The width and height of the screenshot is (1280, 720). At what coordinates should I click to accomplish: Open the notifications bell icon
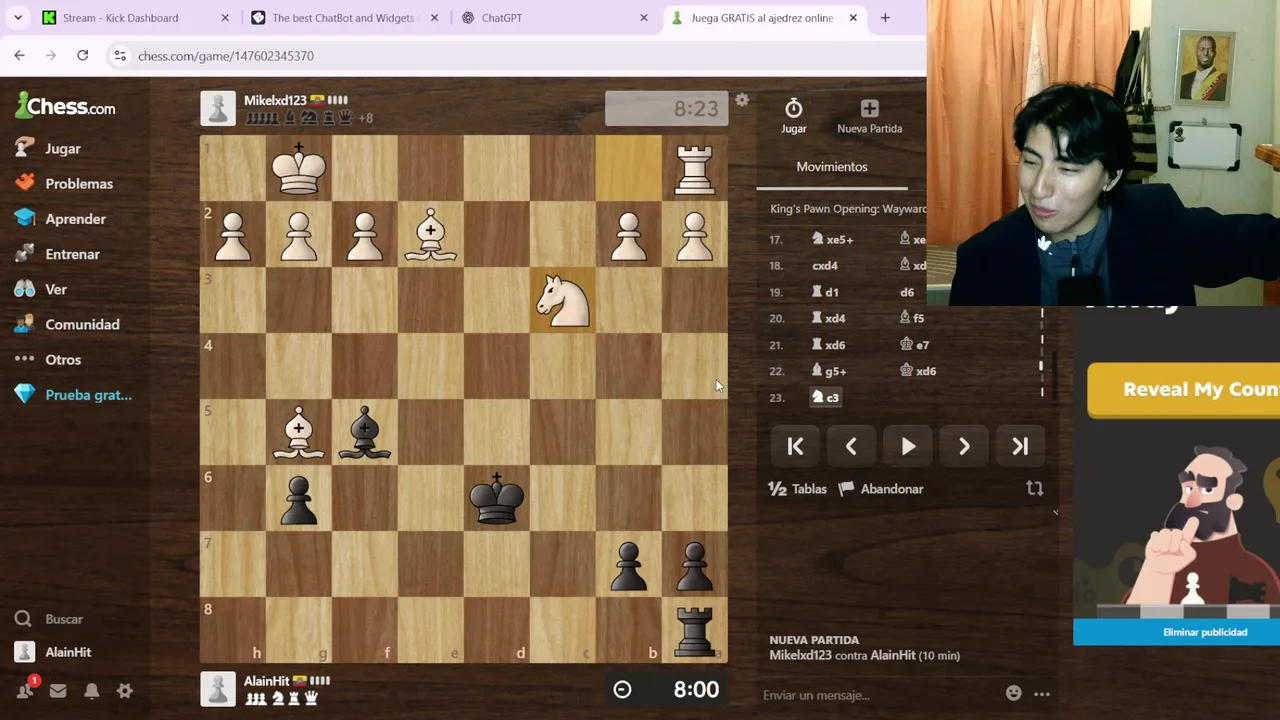[91, 691]
